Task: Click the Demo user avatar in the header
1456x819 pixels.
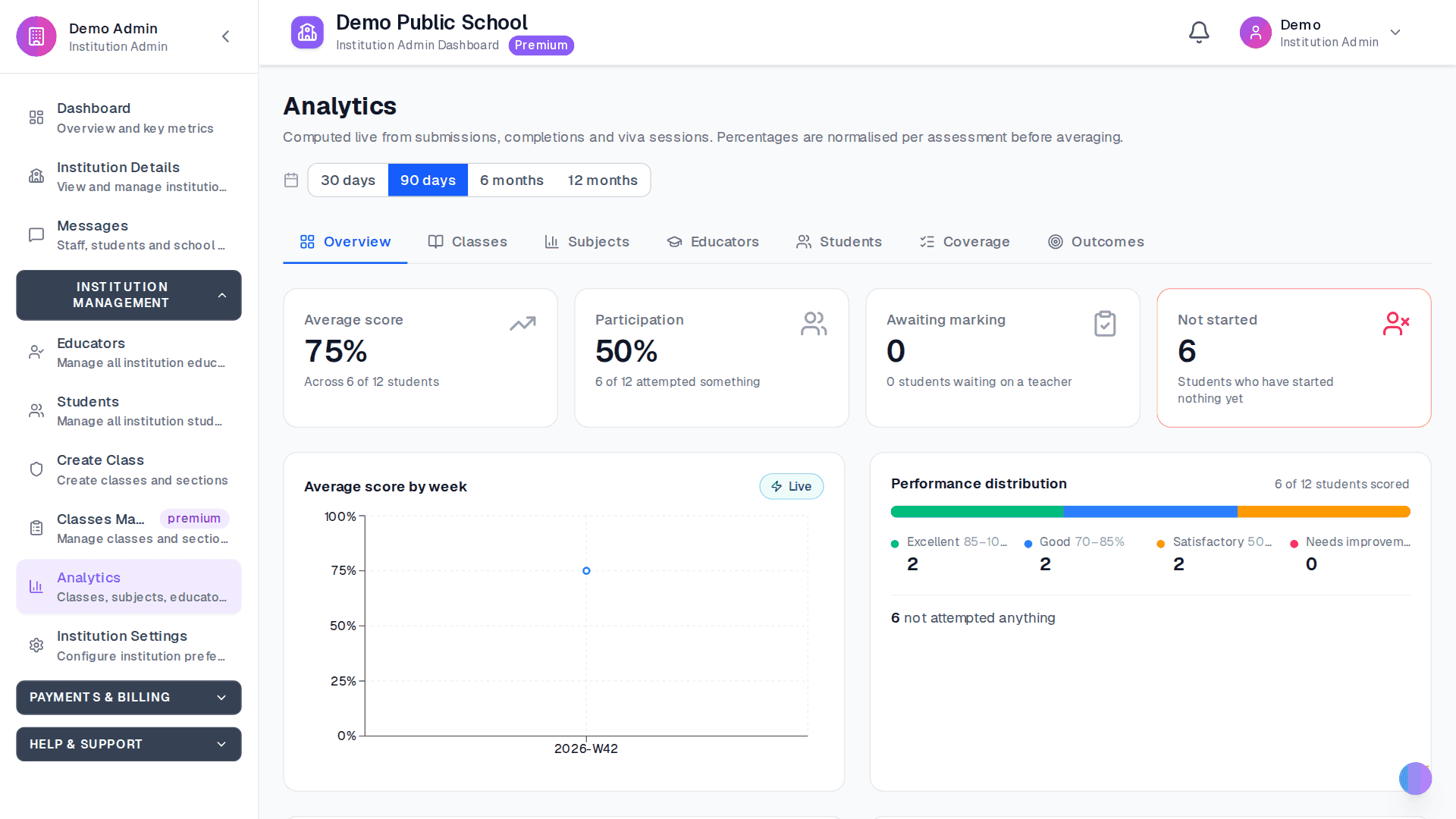Action: pos(1256,33)
